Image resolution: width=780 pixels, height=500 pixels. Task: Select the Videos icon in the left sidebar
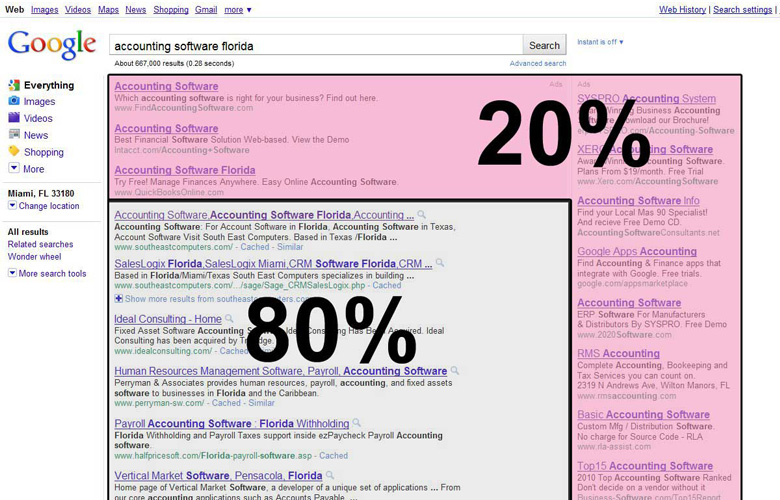[x=14, y=118]
